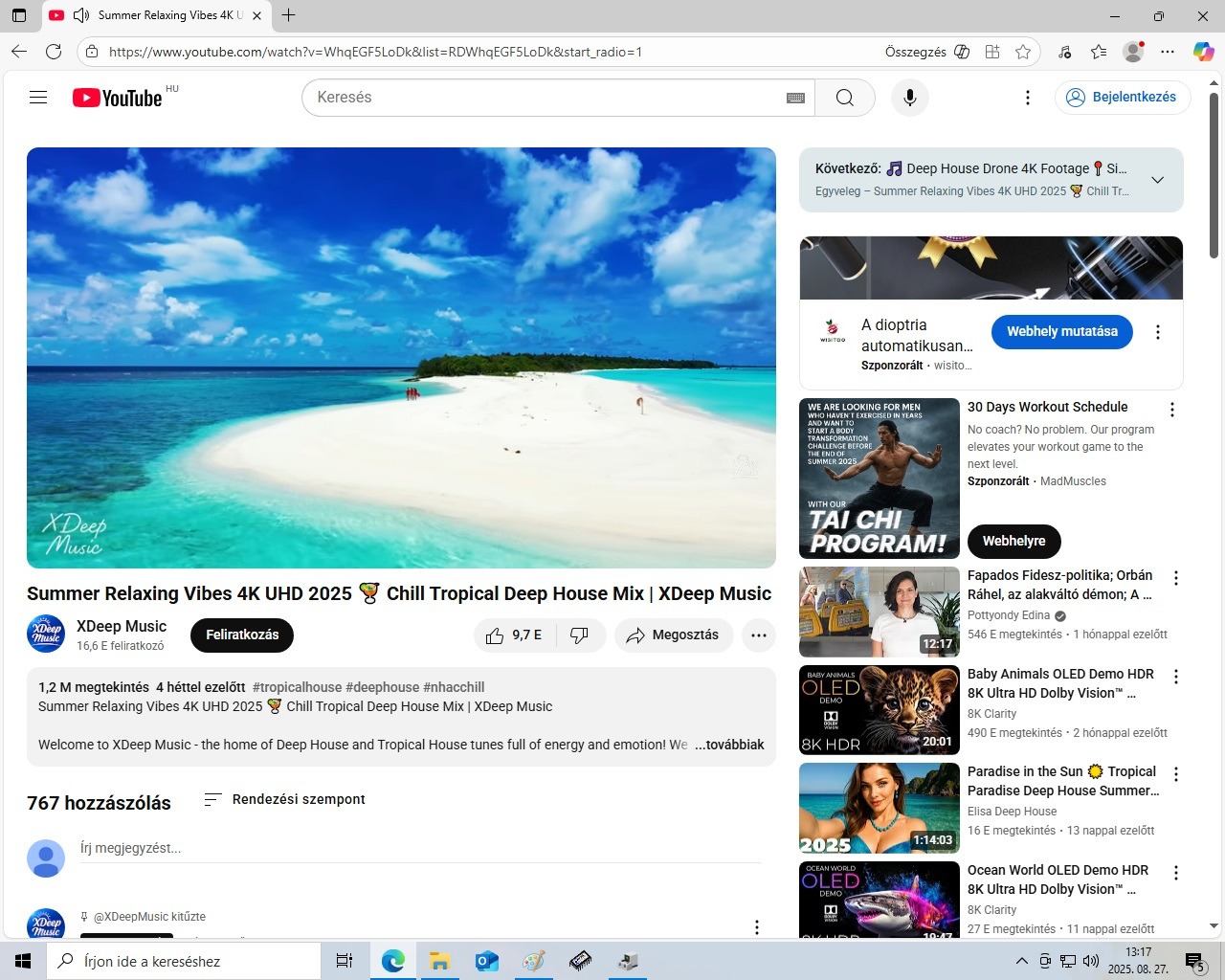Open Tai Chi Program ad thumbnail
1225x980 pixels.
[x=880, y=479]
